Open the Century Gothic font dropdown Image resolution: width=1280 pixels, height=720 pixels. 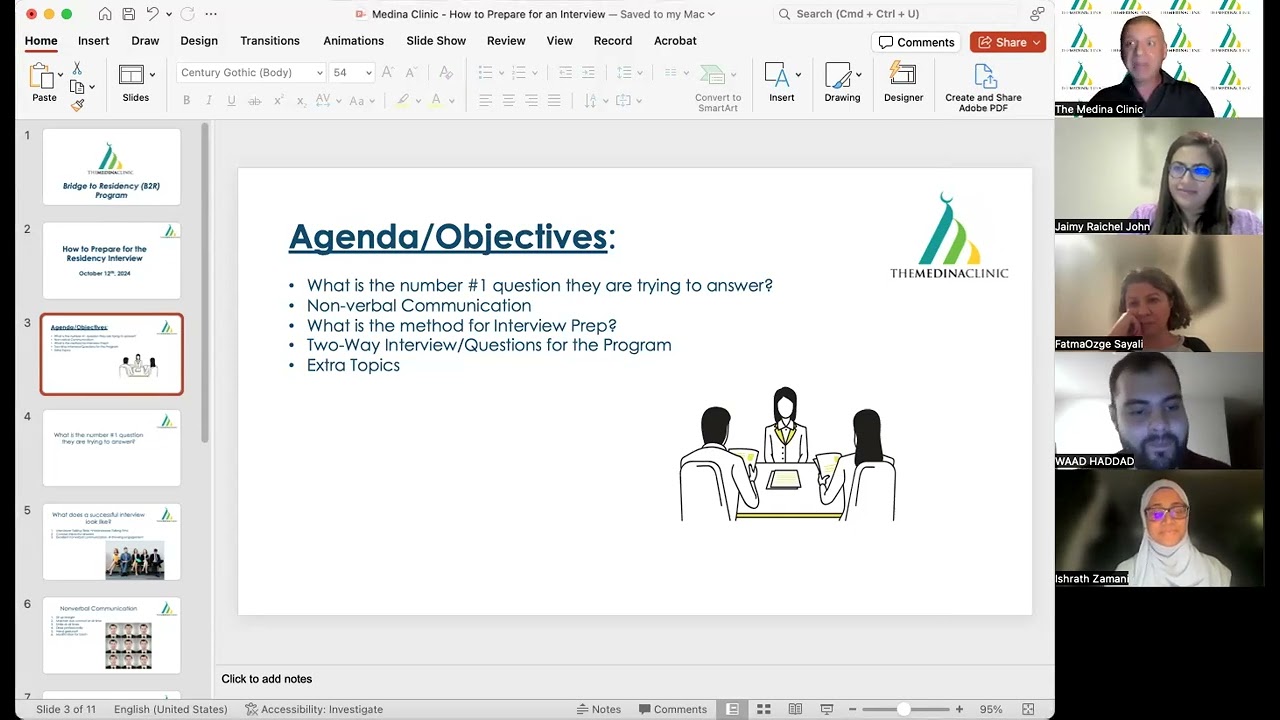tap(320, 73)
